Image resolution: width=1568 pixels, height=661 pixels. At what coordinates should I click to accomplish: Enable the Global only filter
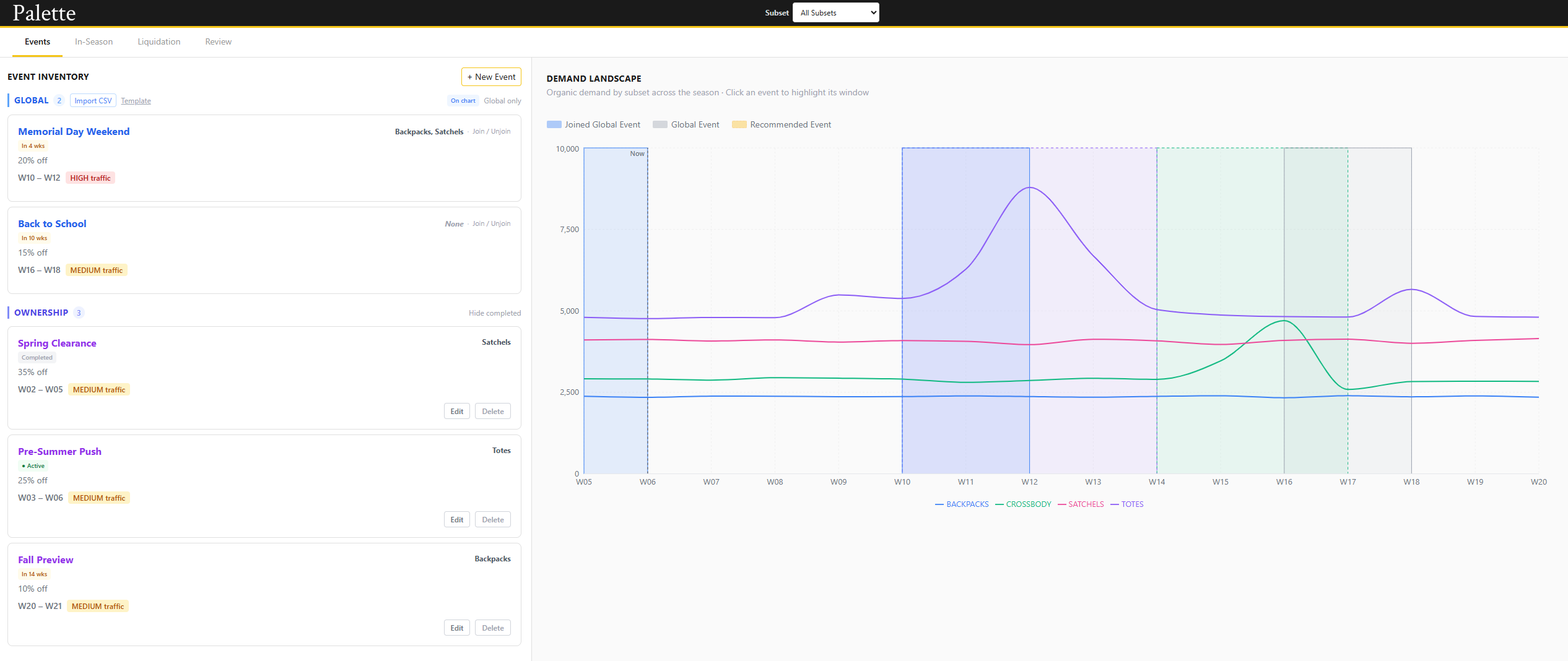tap(502, 100)
